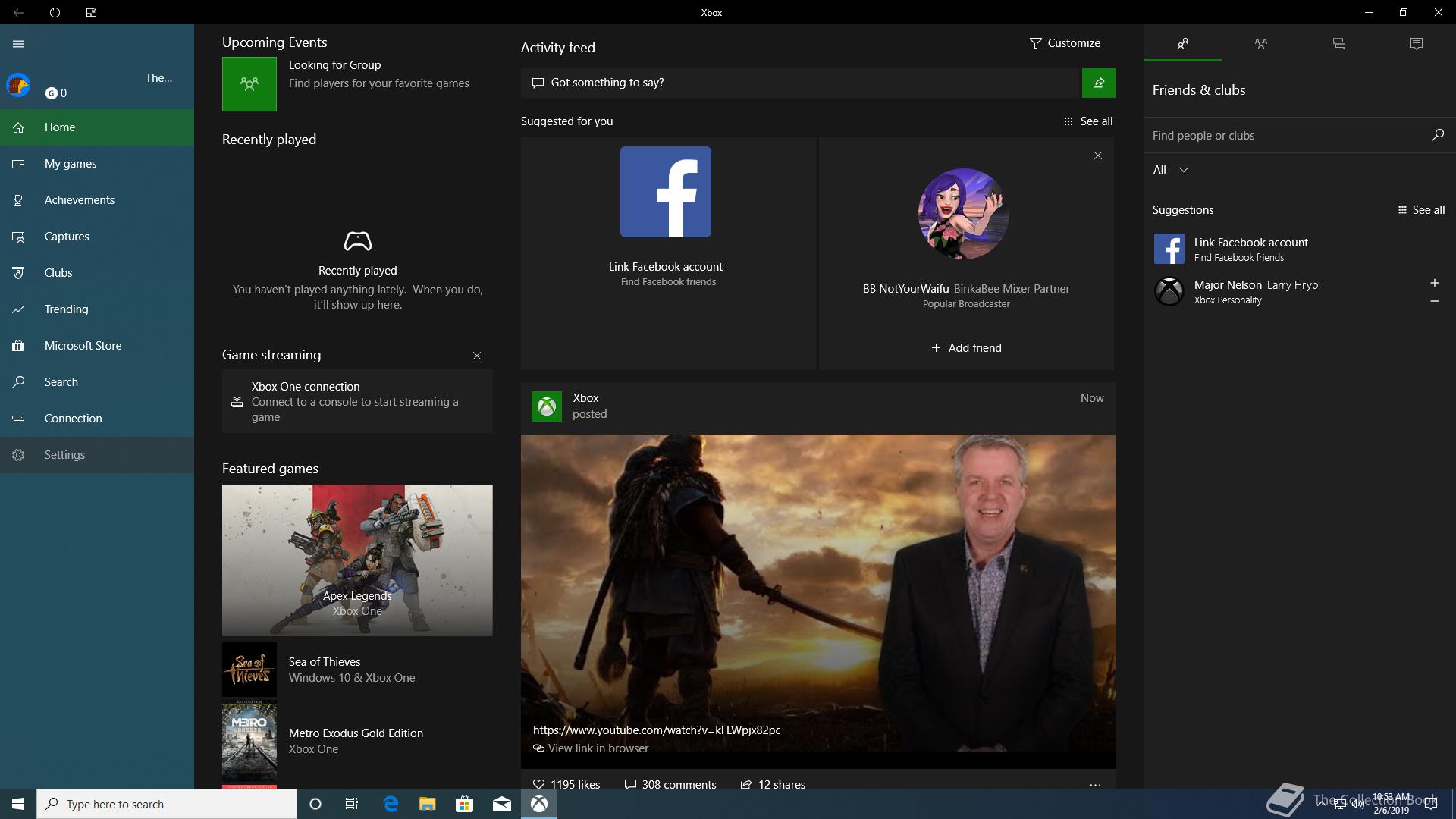Click the taskbar Type here to search box
1456x819 pixels.
(x=167, y=804)
